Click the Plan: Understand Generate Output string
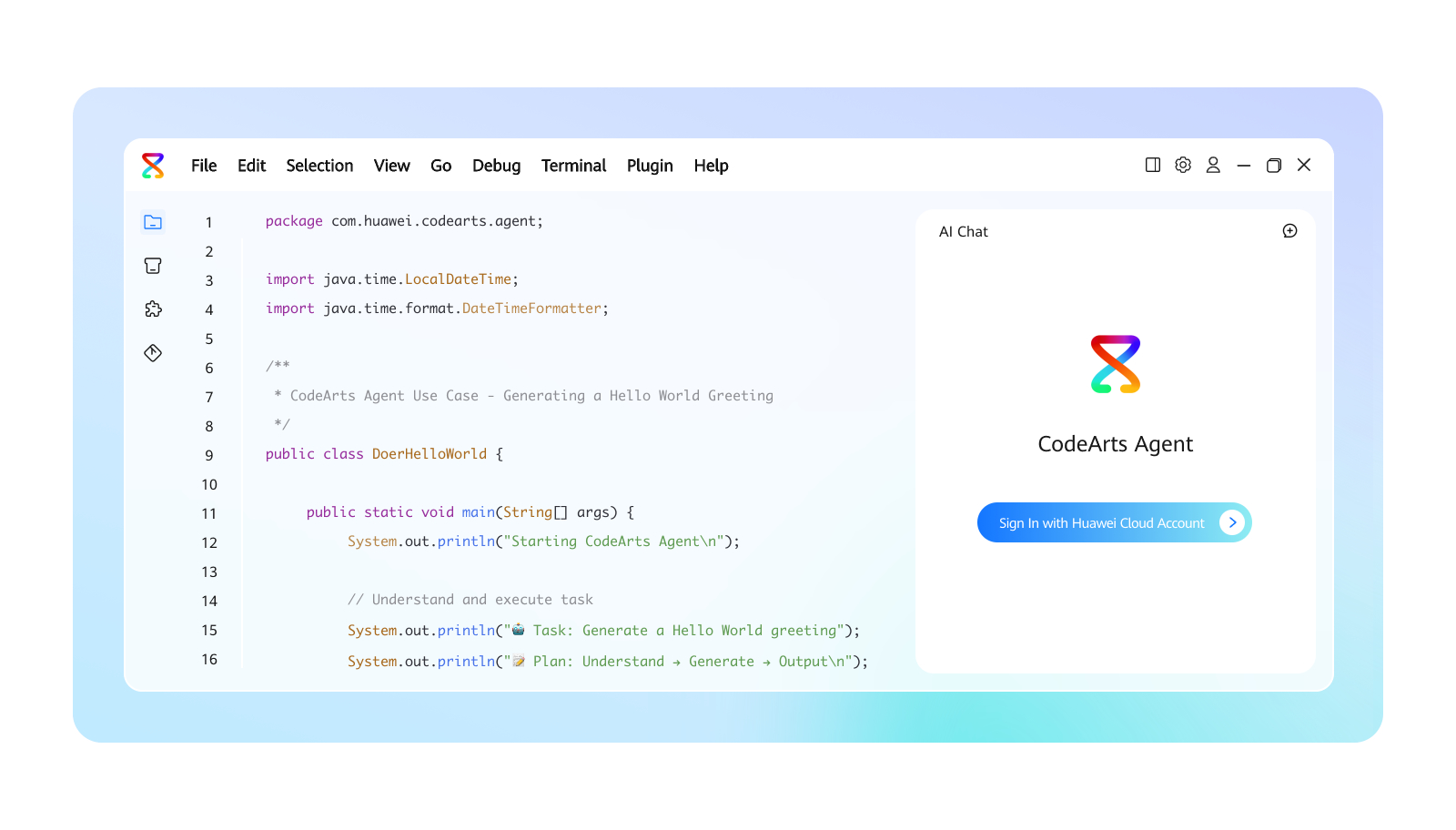 [x=678, y=662]
